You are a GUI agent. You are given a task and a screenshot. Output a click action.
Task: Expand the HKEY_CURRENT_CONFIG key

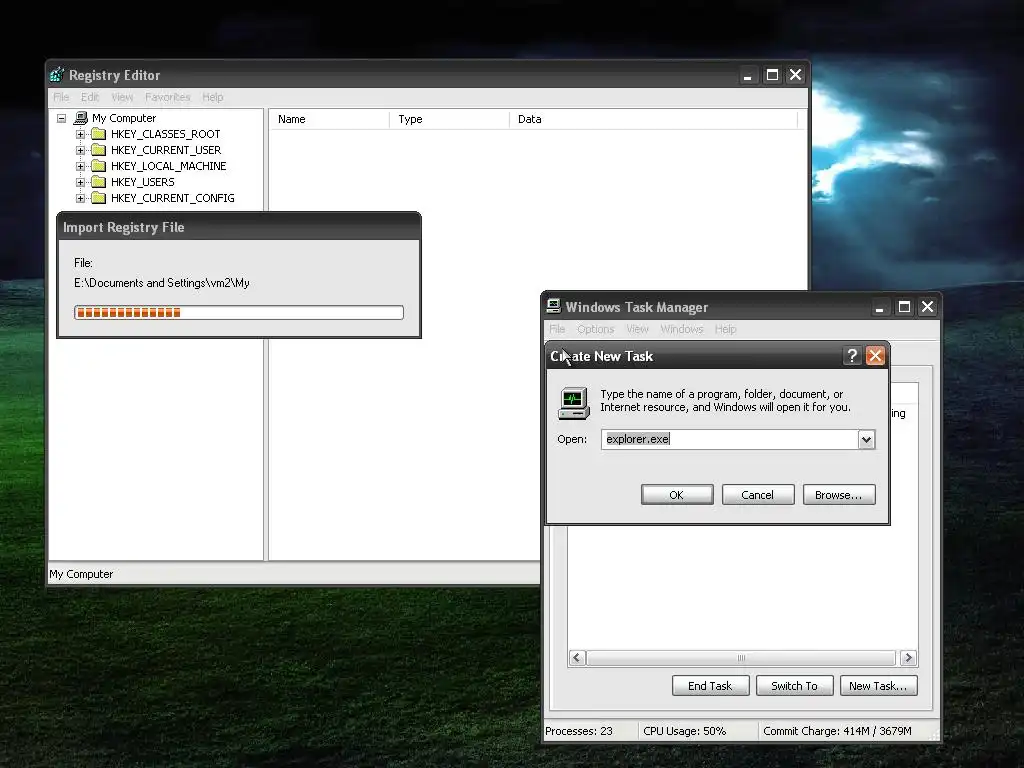(80, 199)
